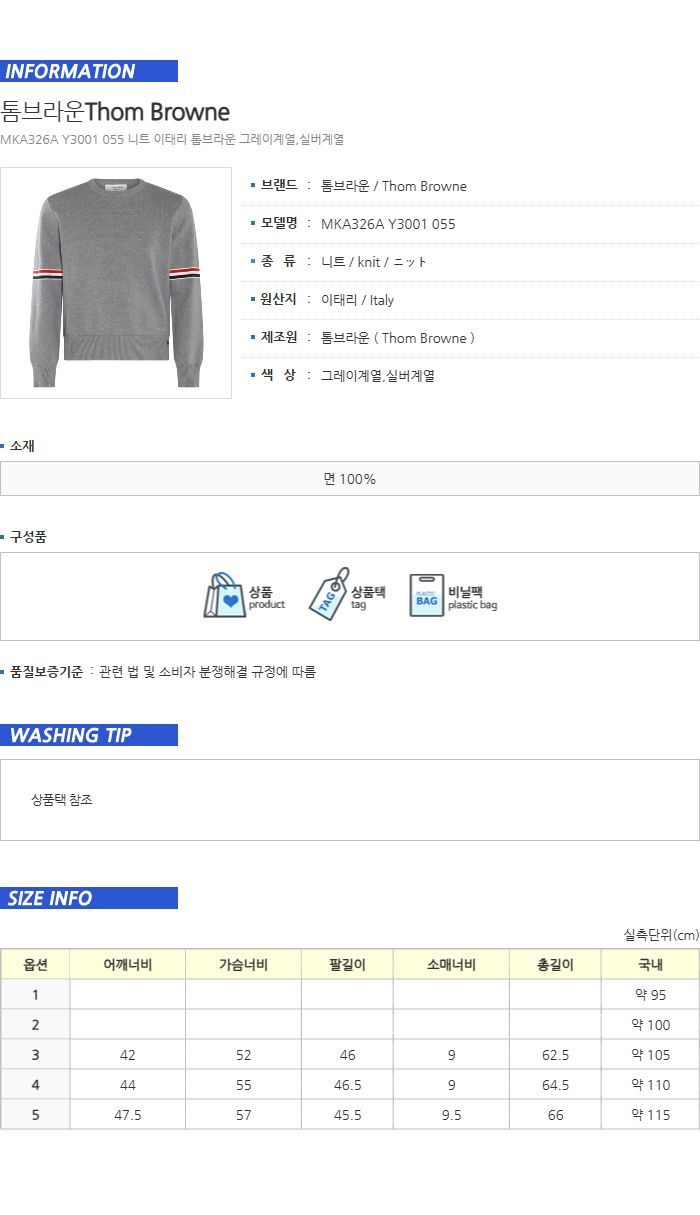This screenshot has height=1215, width=700.
Task: Click the brand value 톰브라운 / Thom Browne
Action: (x=394, y=186)
